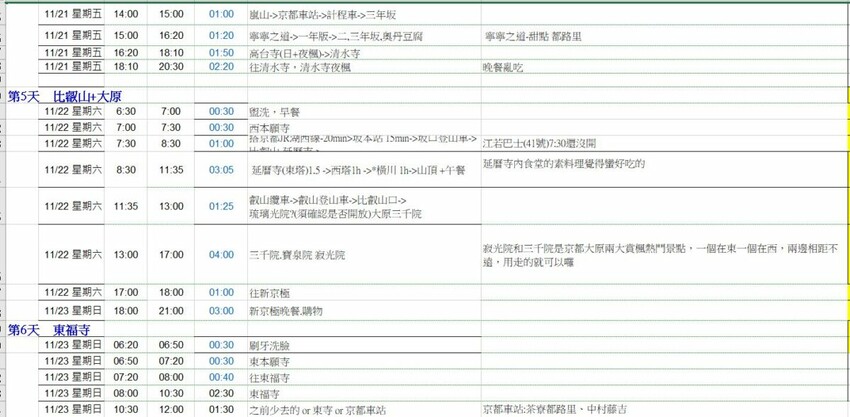The image size is (850, 417).
Task: Select the start time cell 16:20
Action: [127, 51]
